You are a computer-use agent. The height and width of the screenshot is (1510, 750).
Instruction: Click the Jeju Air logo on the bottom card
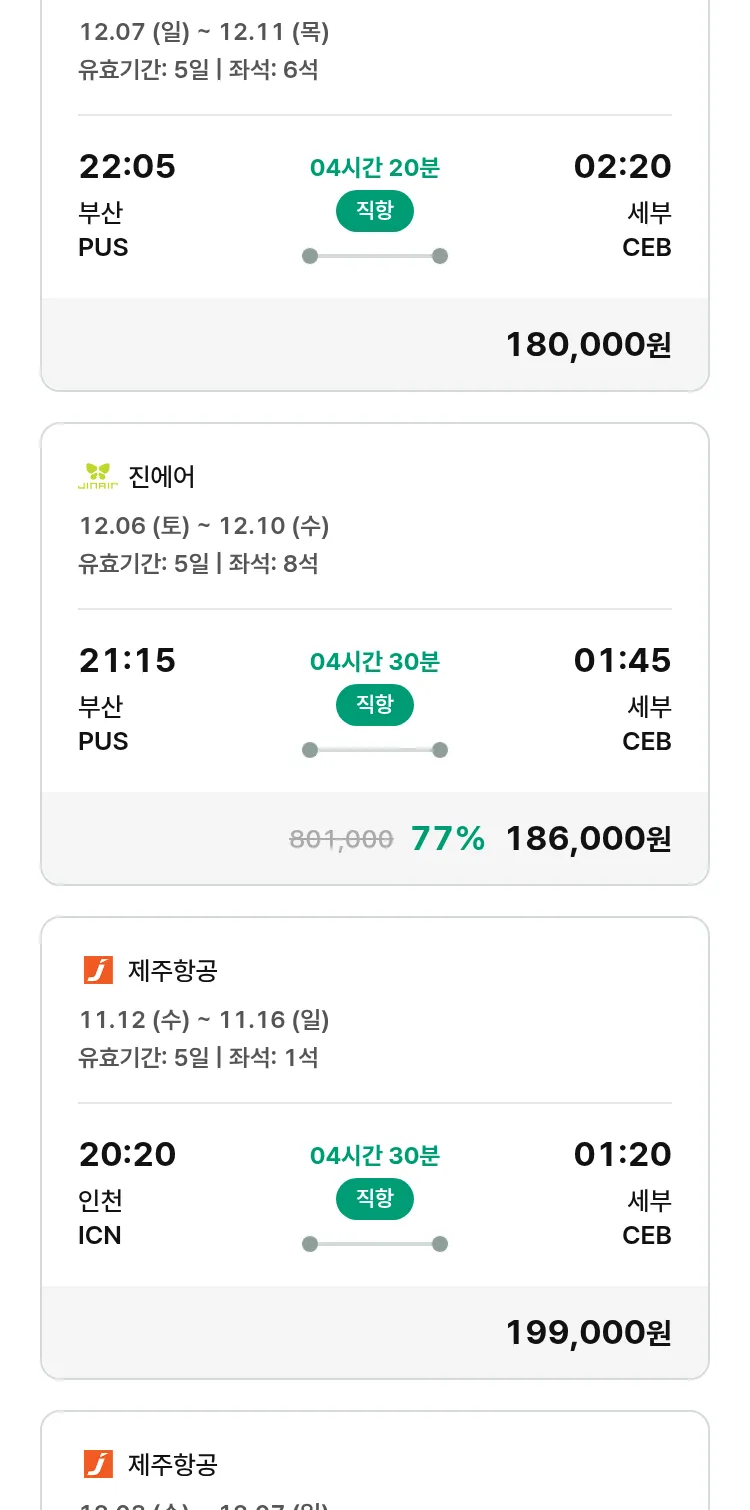(98, 1464)
